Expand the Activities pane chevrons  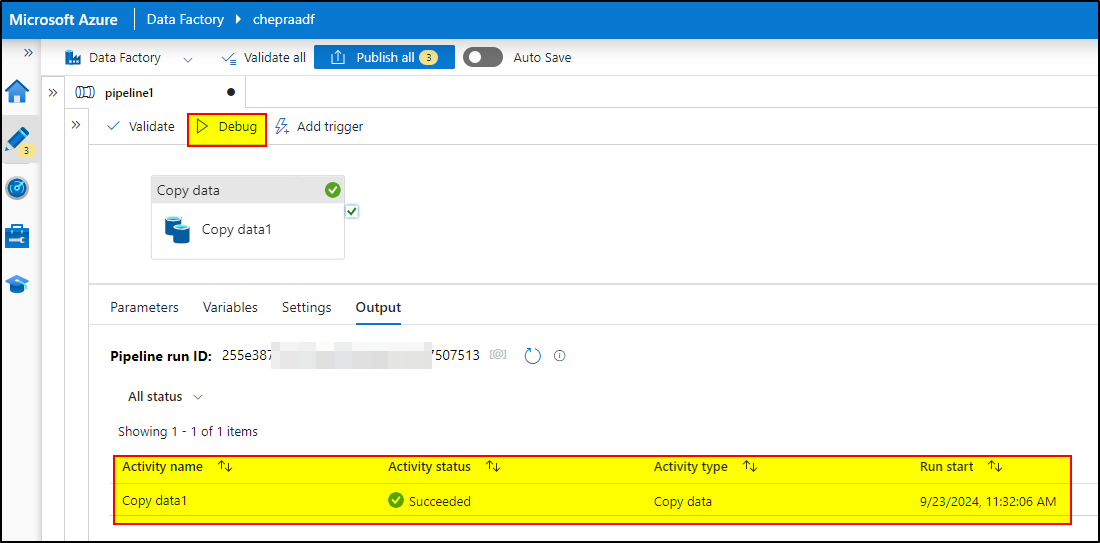(76, 125)
